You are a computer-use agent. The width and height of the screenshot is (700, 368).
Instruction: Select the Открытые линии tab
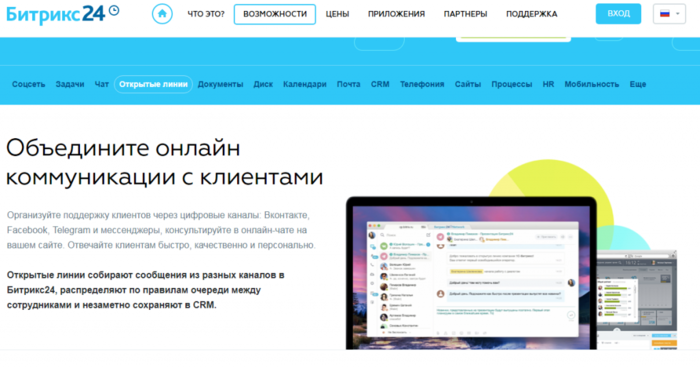153,84
